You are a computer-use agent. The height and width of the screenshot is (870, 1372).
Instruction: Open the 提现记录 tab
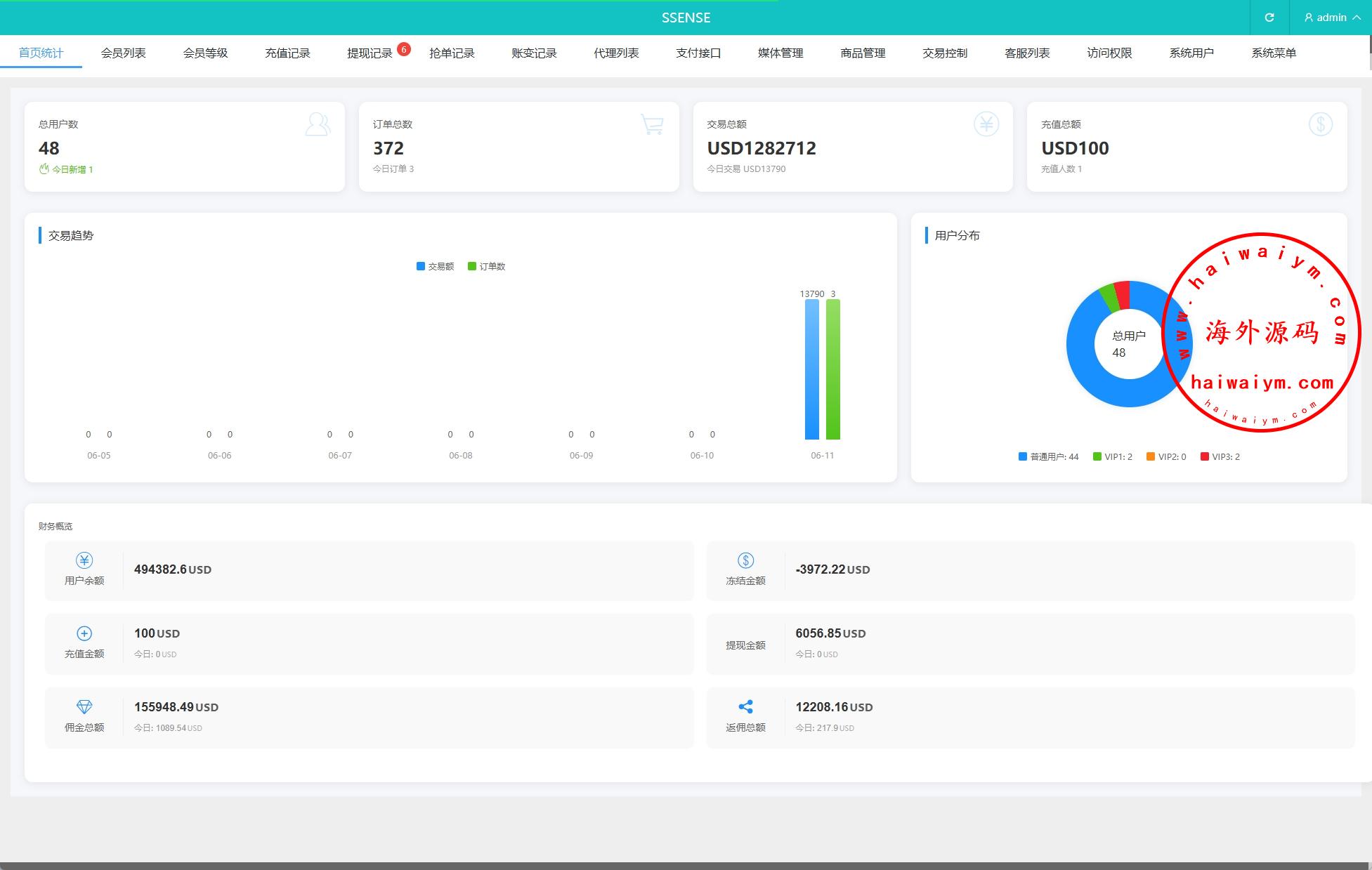tap(370, 53)
